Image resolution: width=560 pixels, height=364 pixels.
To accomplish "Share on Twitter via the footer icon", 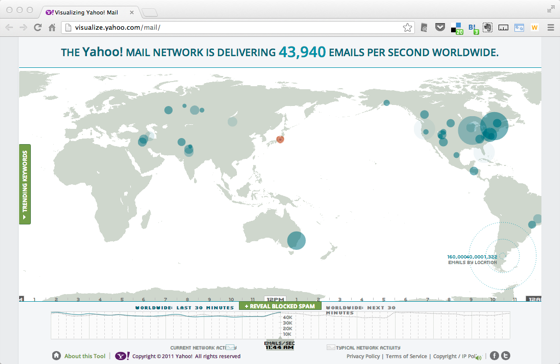I will [x=505, y=355].
